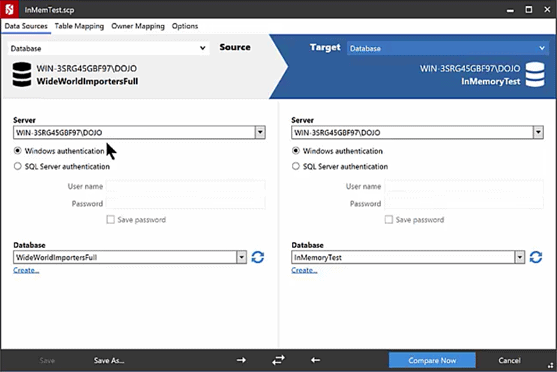Click the WideWorldImportersFull header text
Screen dimensions: 557x372
point(87,81)
